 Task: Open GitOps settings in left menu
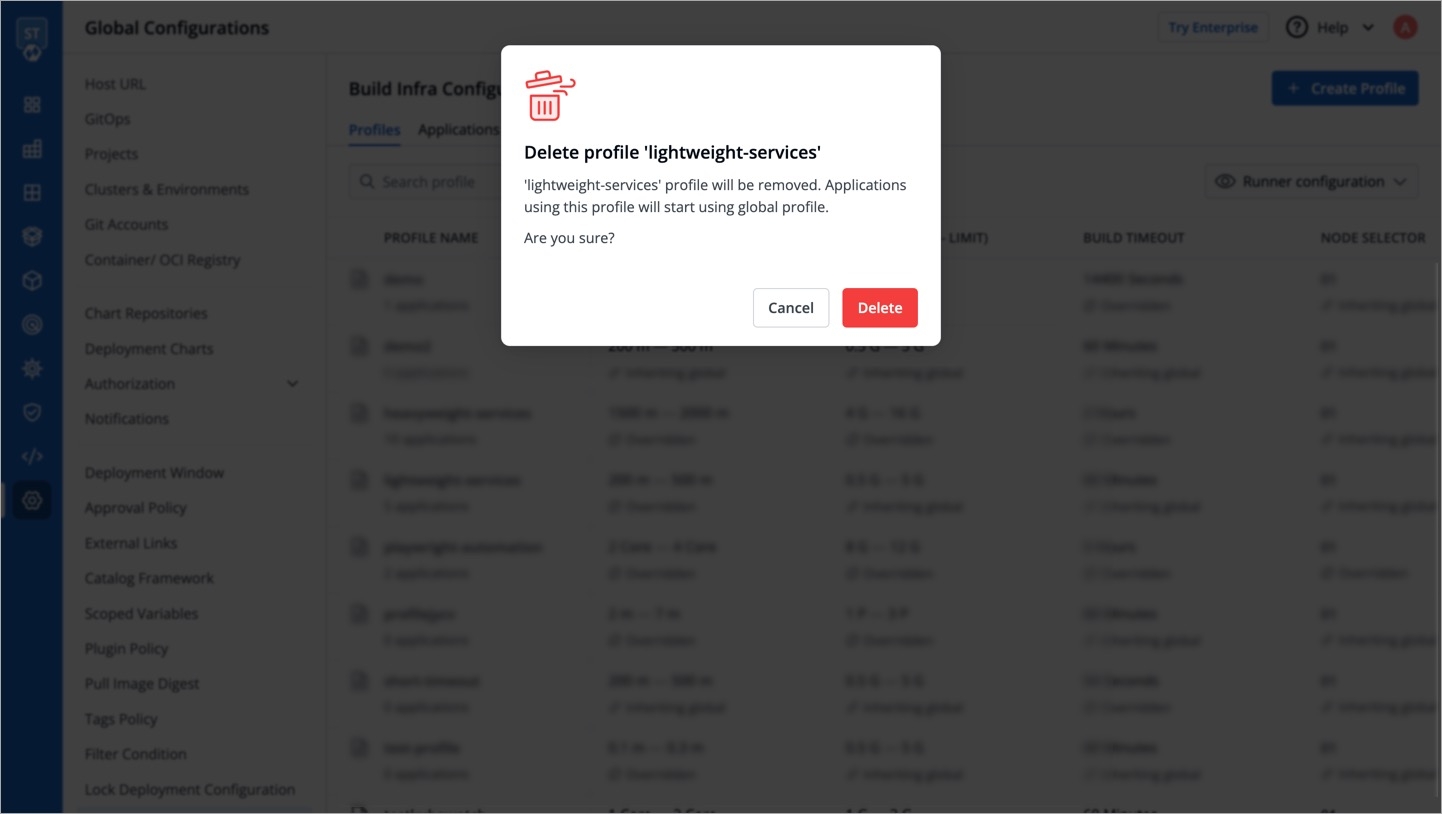point(107,119)
